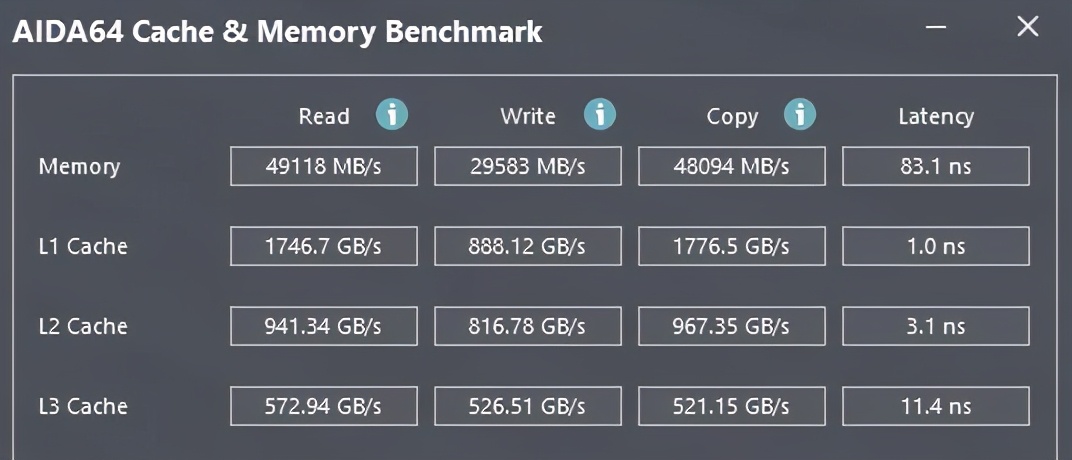
Task: Click the L1 Cache Latency 1.0 ns field
Action: [935, 246]
